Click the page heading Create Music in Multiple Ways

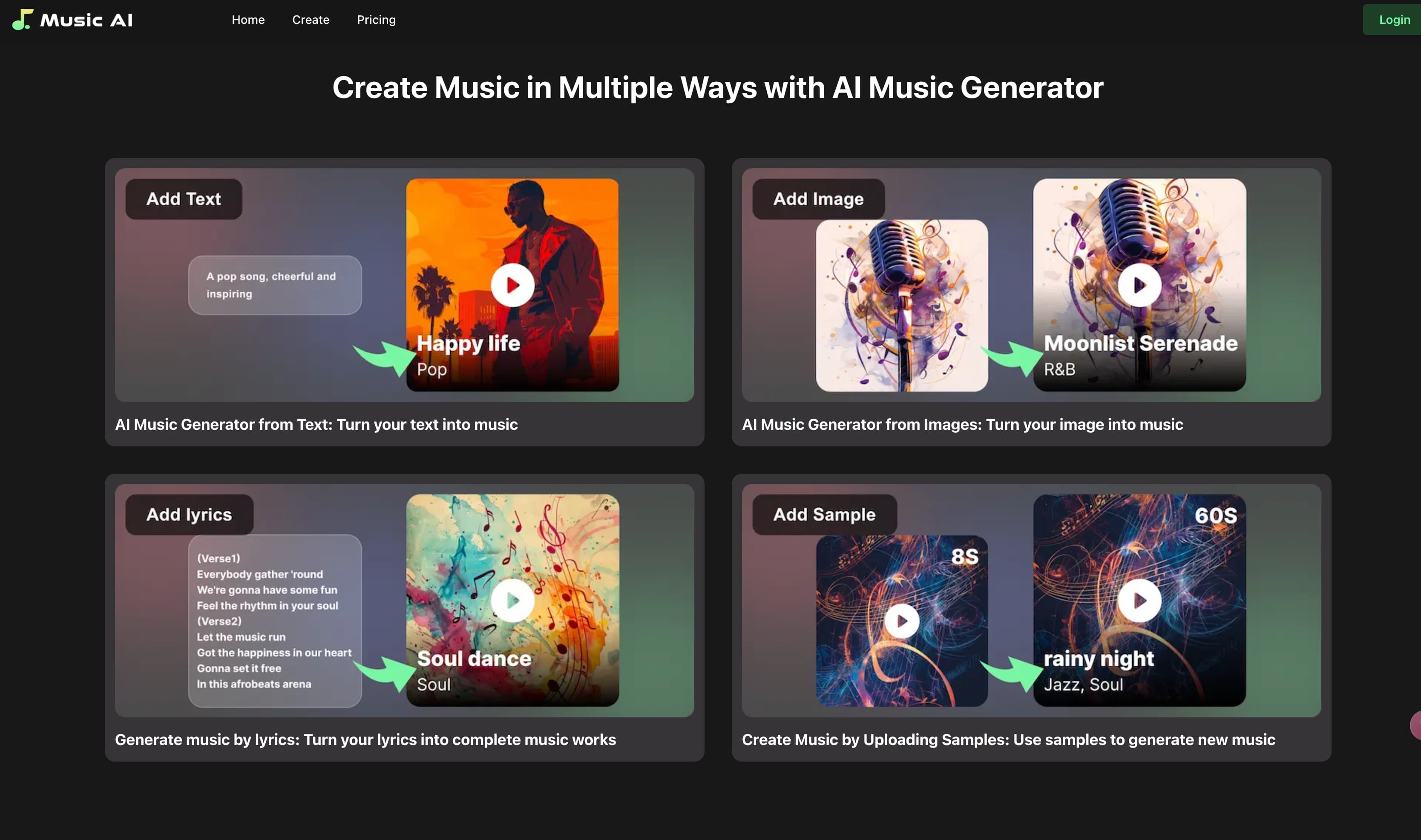tap(718, 88)
